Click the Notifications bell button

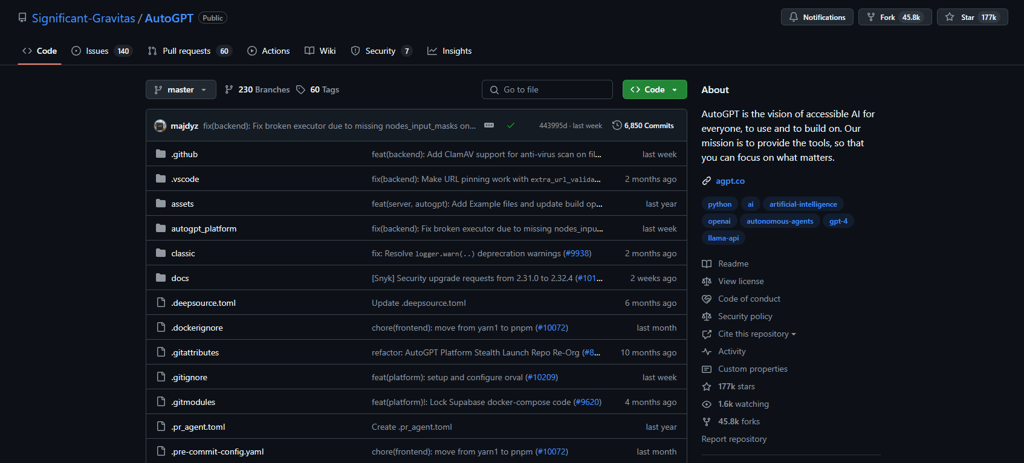point(817,18)
